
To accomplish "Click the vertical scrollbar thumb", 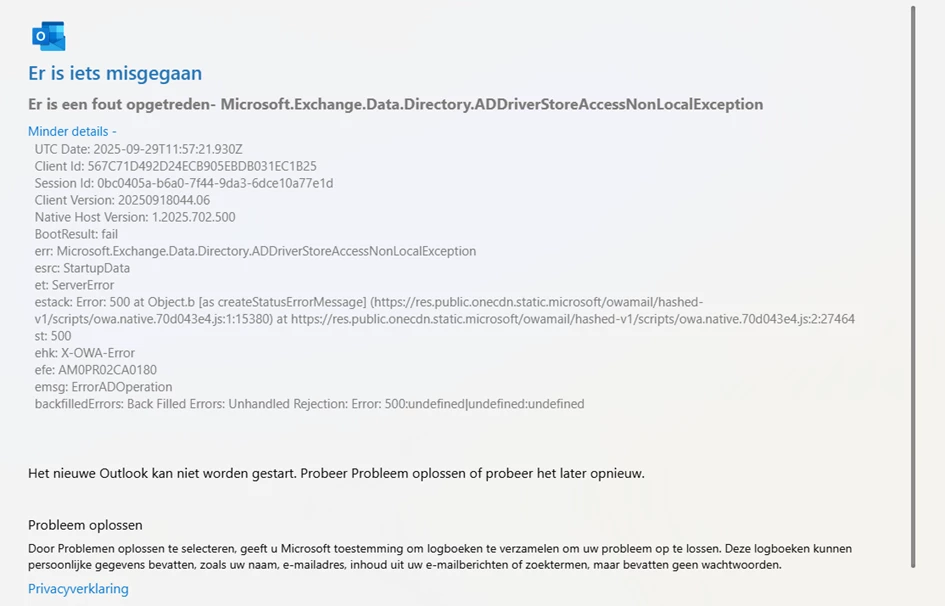I will (x=913, y=285).
